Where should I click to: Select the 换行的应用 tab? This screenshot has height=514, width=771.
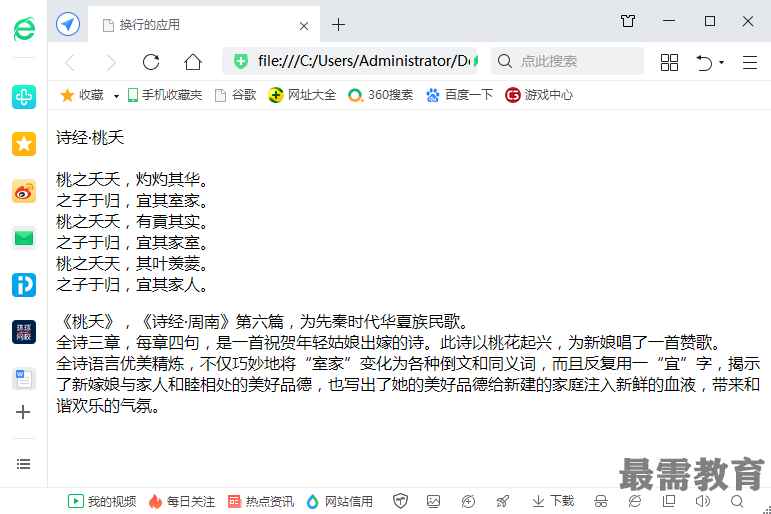[204, 25]
